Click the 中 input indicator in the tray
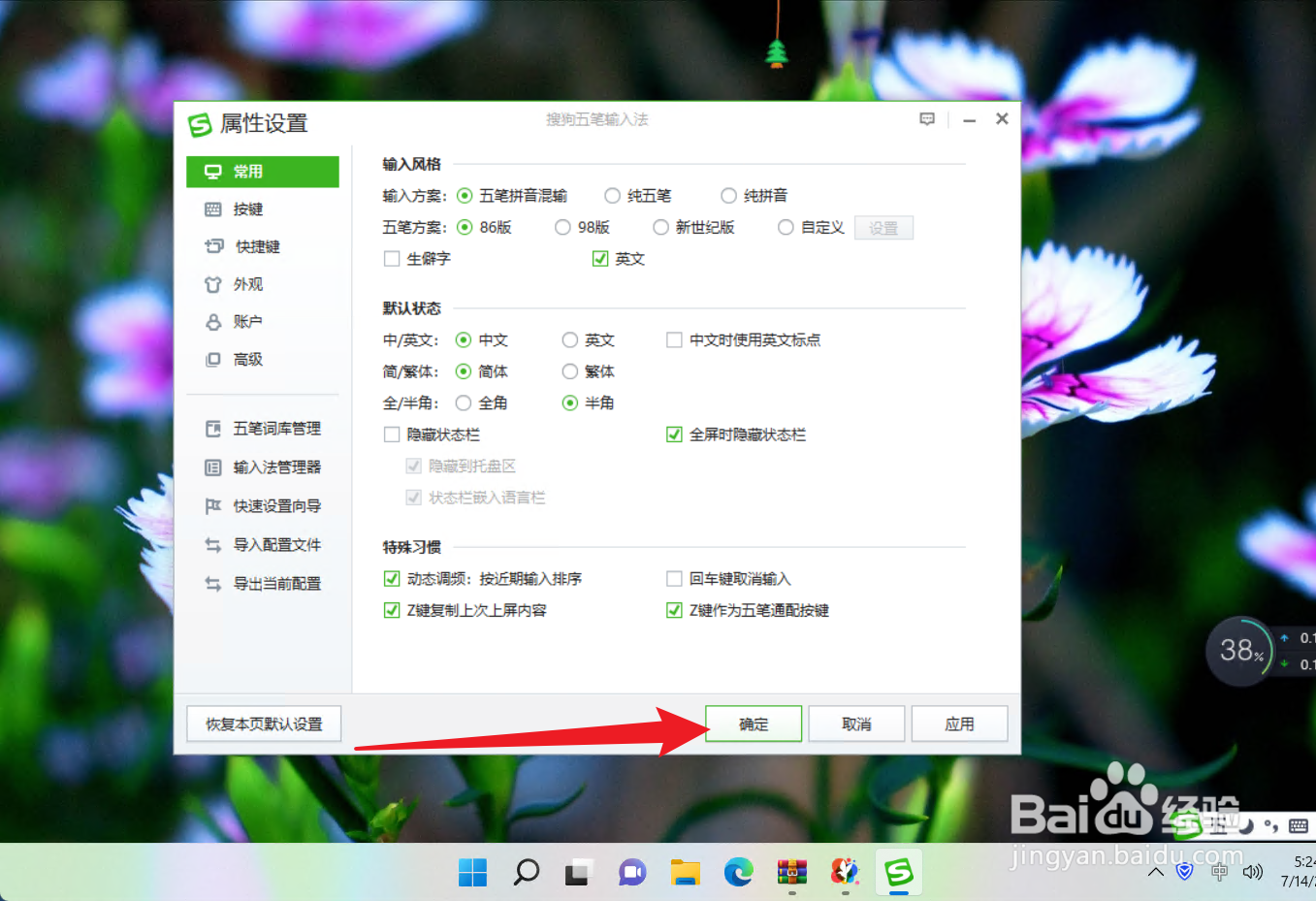 (1219, 872)
